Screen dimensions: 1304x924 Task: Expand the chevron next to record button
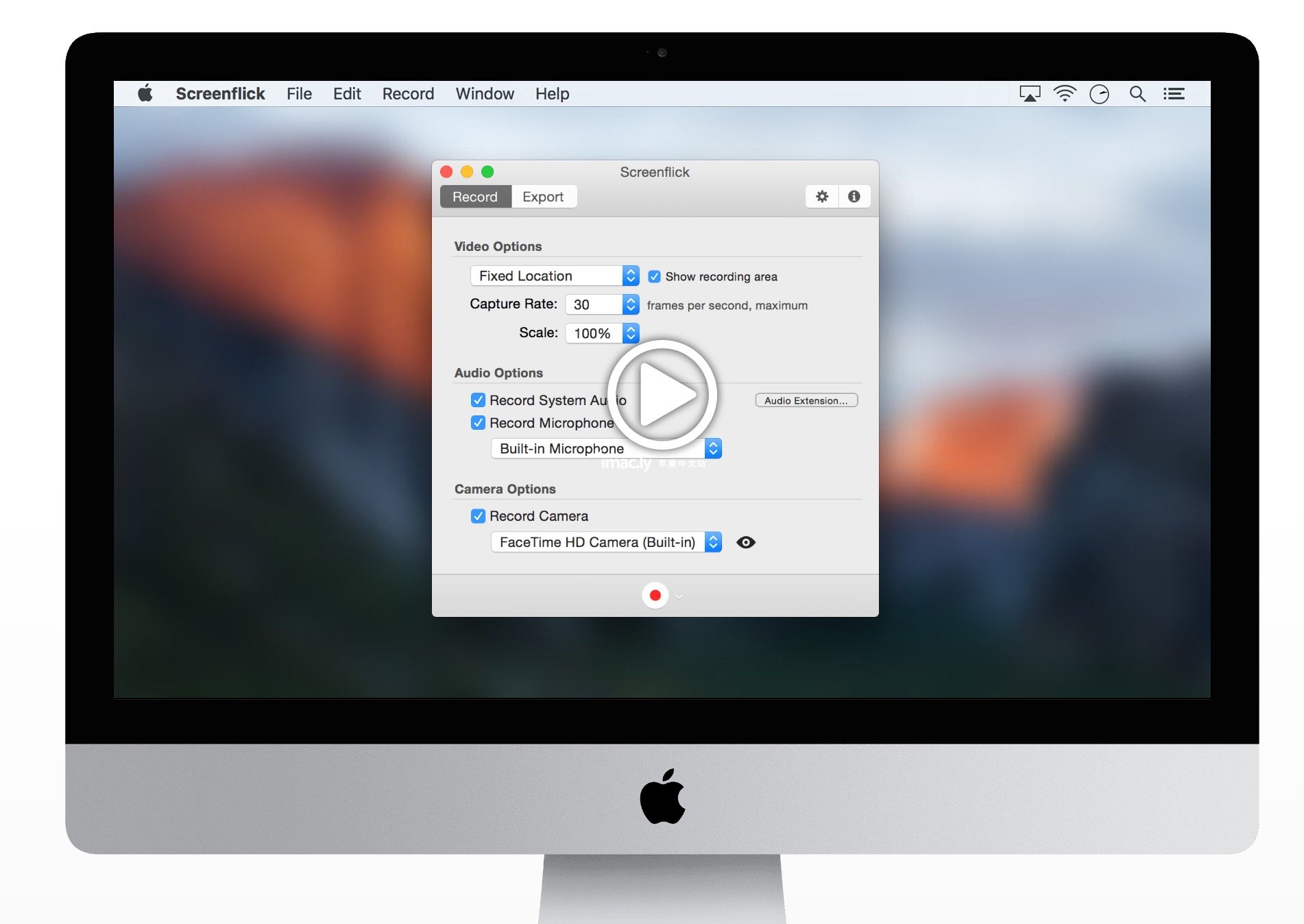coord(679,596)
